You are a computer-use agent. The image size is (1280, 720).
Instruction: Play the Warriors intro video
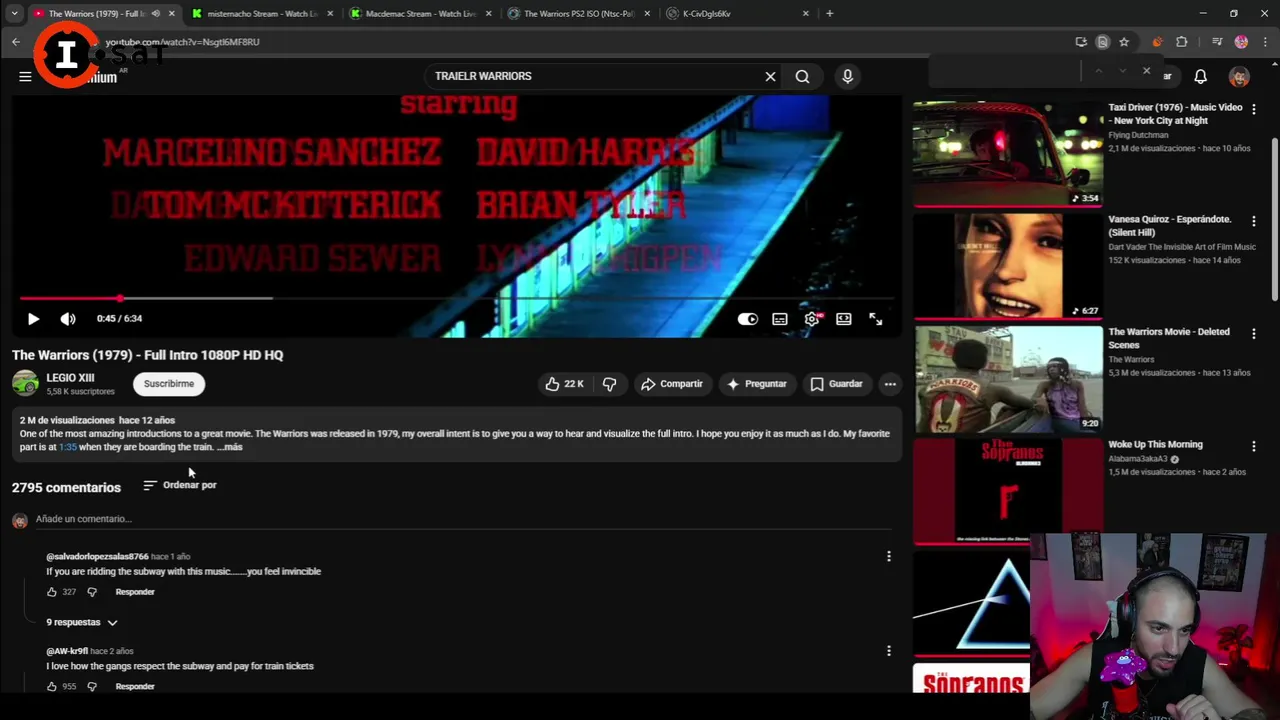pyautogui.click(x=33, y=319)
